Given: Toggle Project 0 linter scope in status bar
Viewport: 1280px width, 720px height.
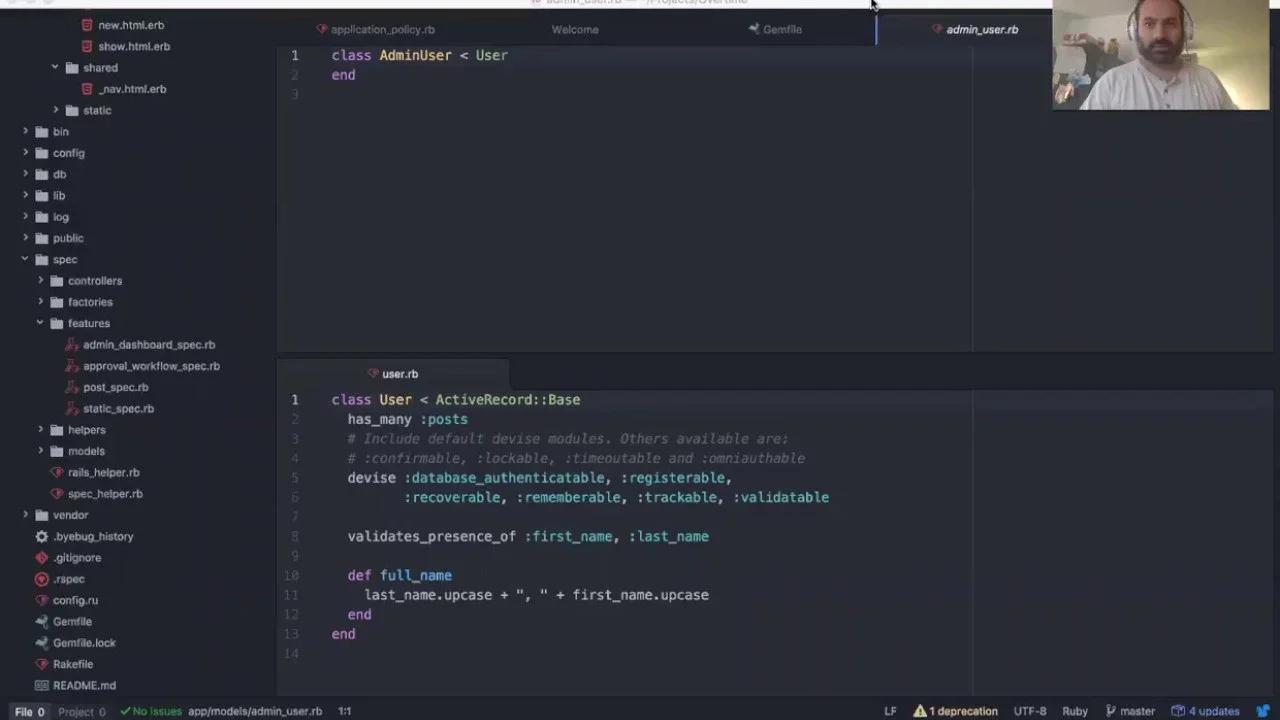Looking at the screenshot, I should pyautogui.click(x=81, y=712).
